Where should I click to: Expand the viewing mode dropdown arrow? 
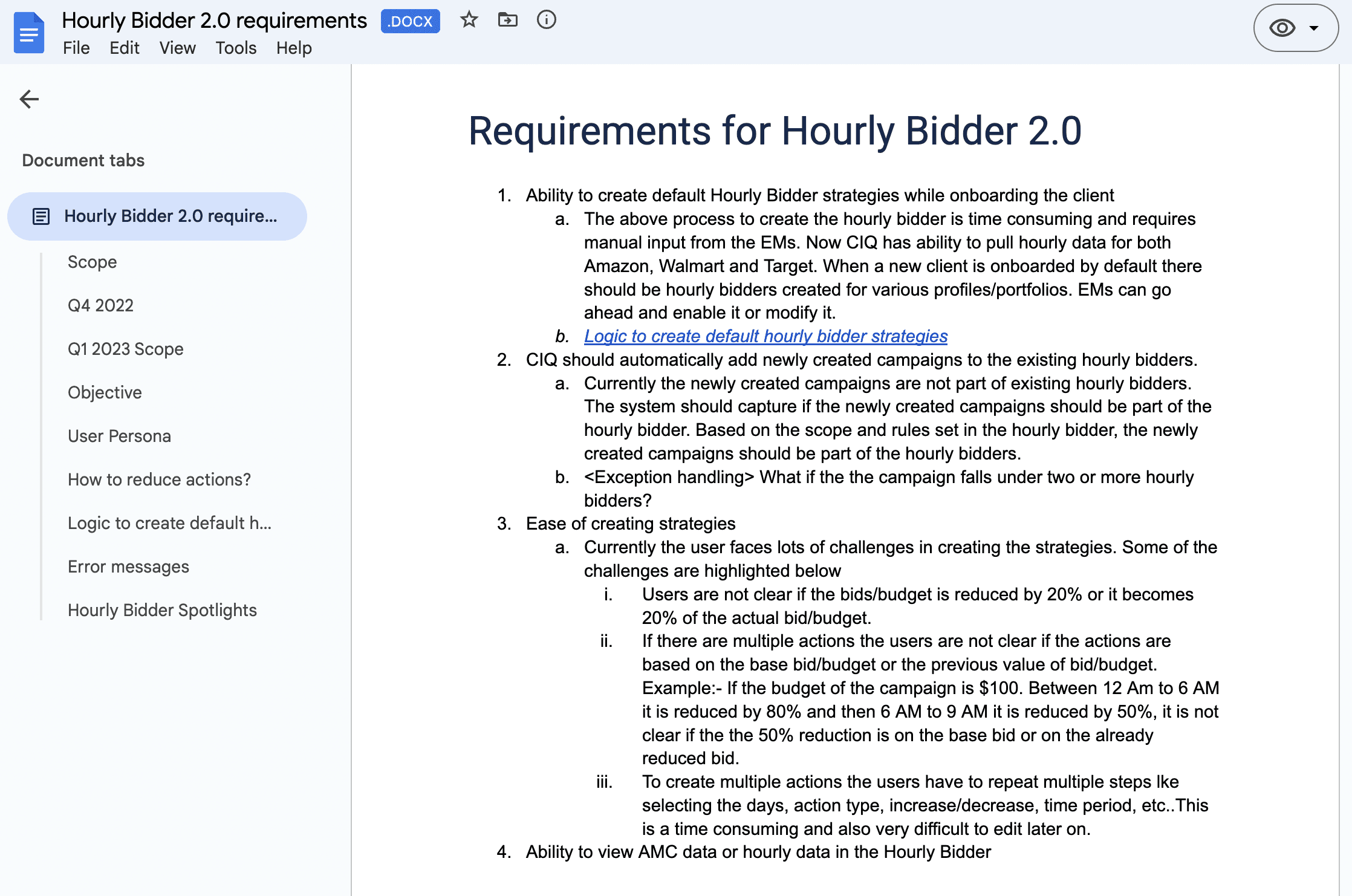click(x=1314, y=28)
